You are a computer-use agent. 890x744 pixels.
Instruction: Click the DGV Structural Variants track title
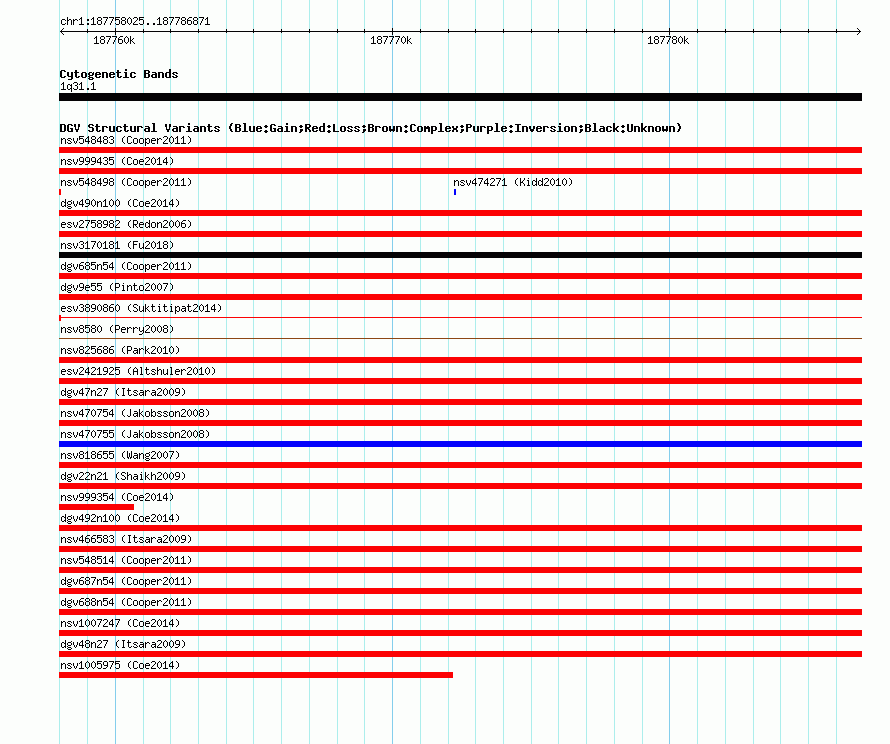(371, 128)
